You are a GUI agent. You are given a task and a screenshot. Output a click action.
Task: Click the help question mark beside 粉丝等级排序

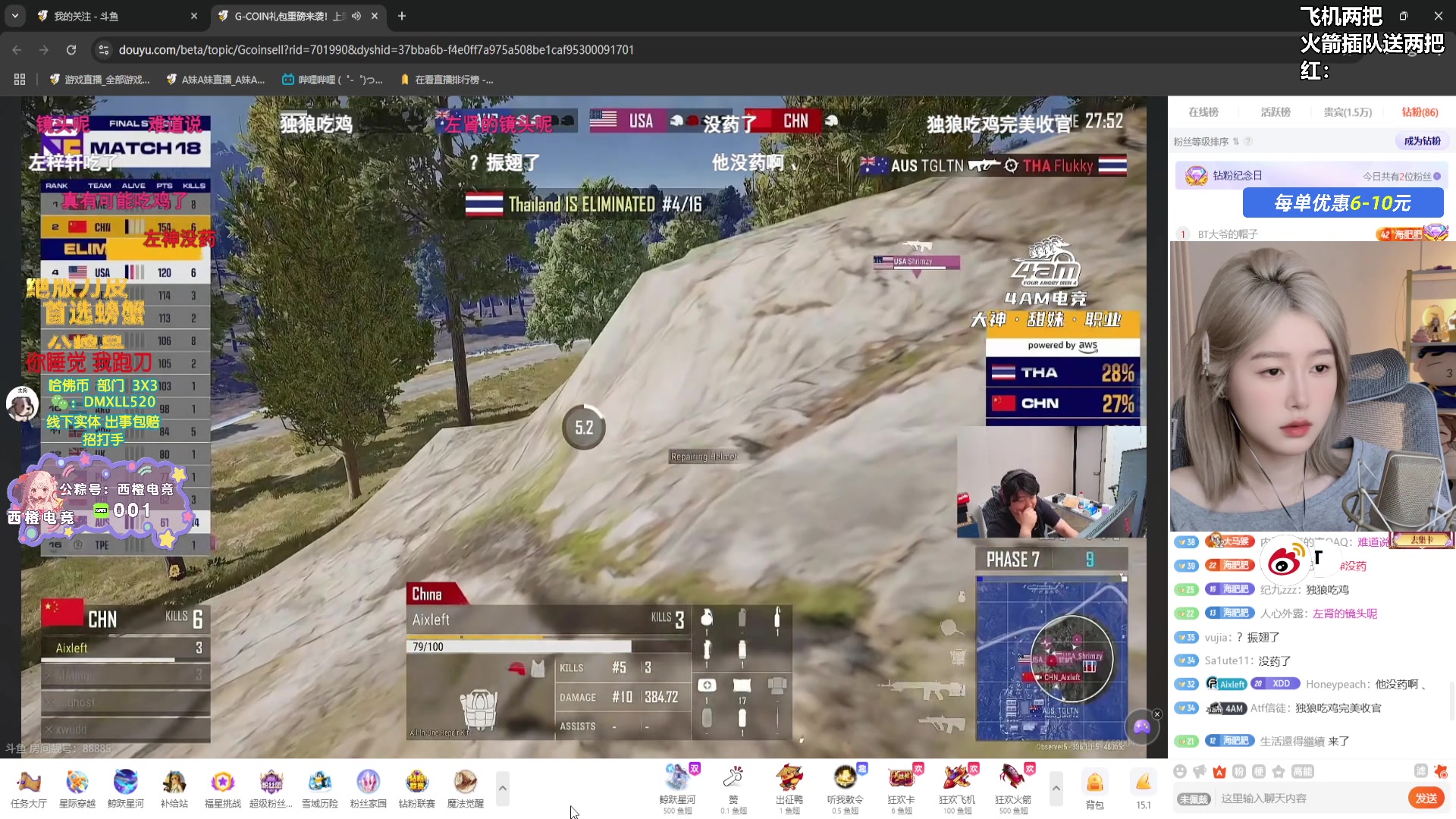tap(1248, 141)
